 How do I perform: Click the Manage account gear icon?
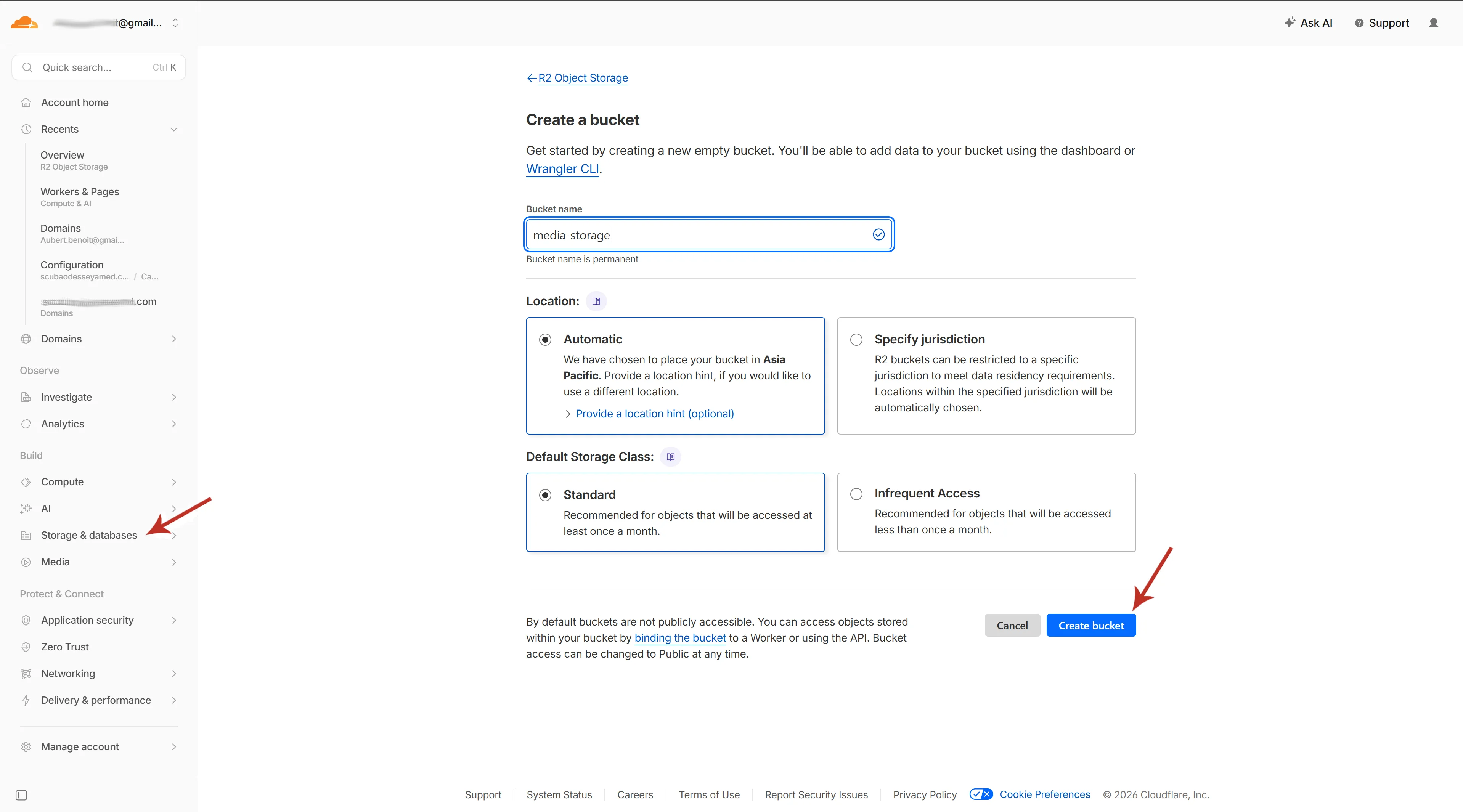(26, 747)
